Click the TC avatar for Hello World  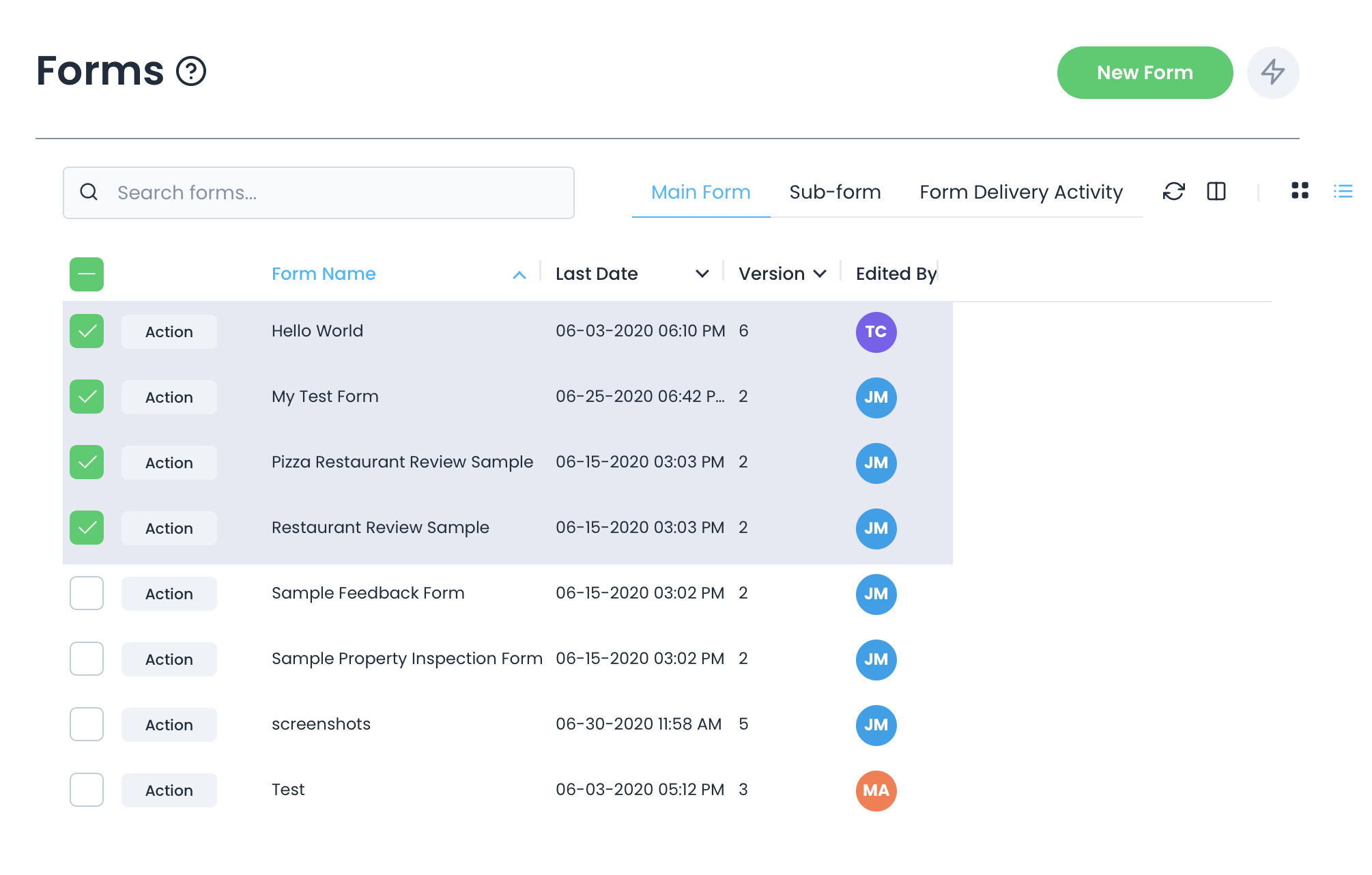(876, 332)
